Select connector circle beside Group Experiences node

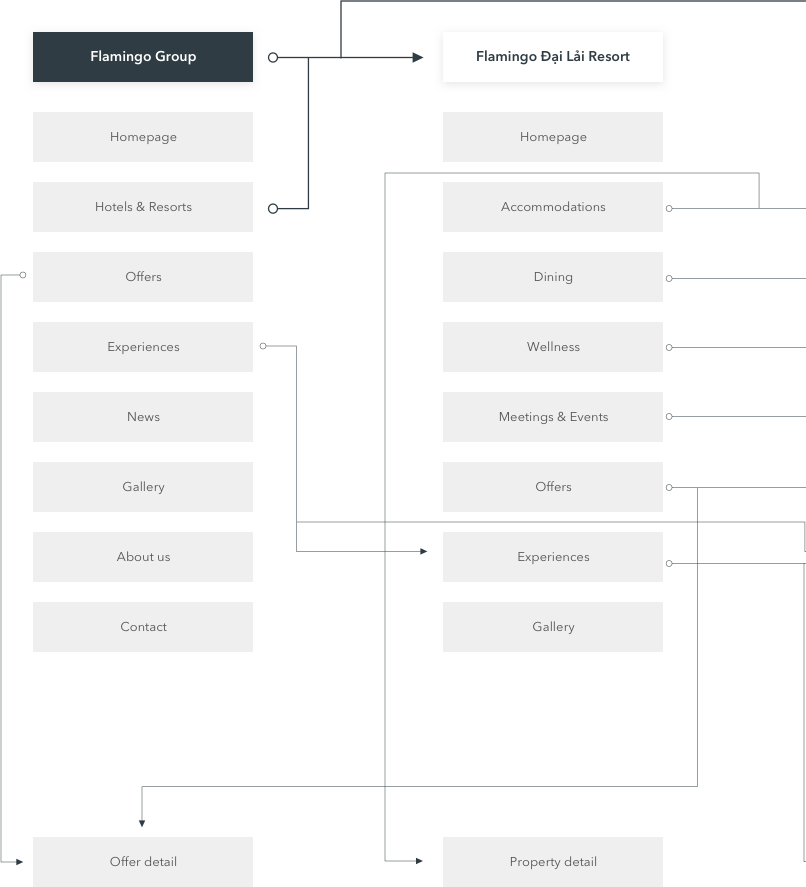(x=263, y=346)
